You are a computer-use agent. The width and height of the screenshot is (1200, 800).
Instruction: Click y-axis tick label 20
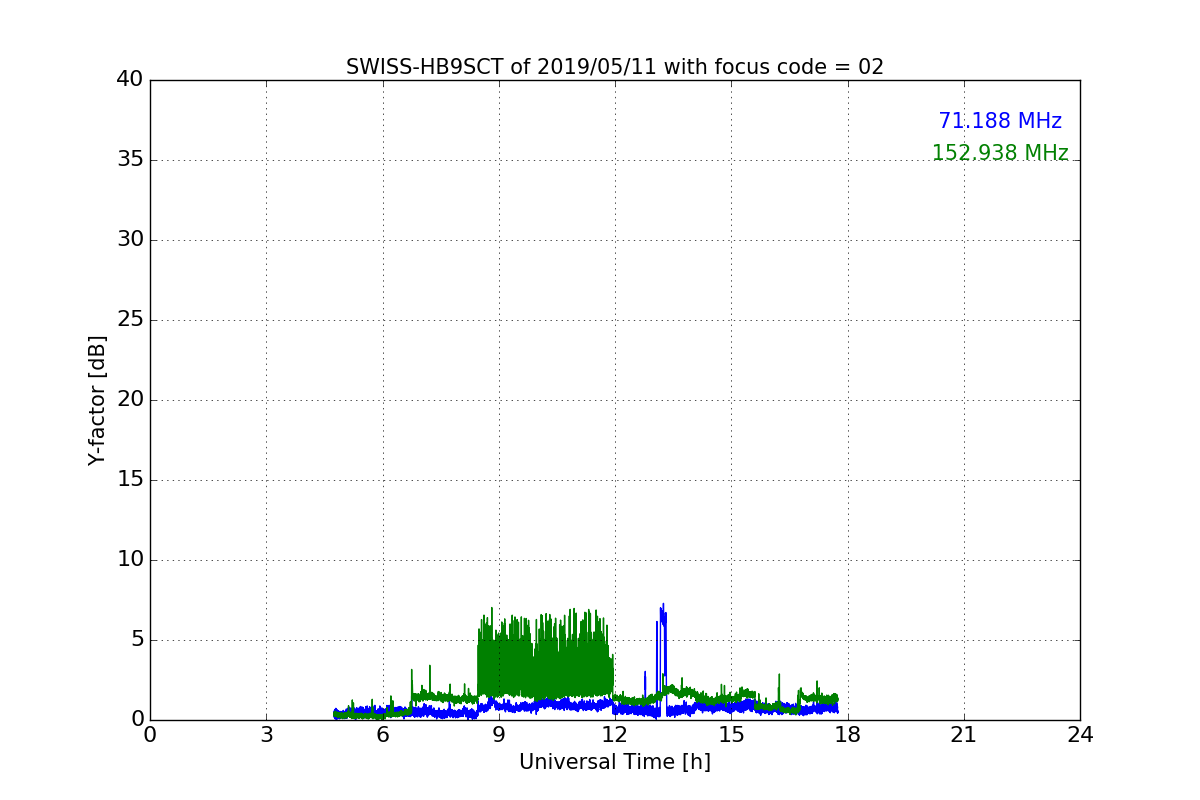pyautogui.click(x=130, y=400)
